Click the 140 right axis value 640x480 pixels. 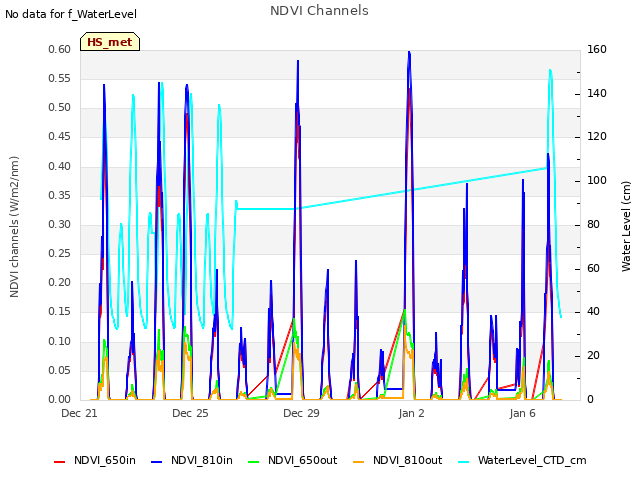[597, 93]
